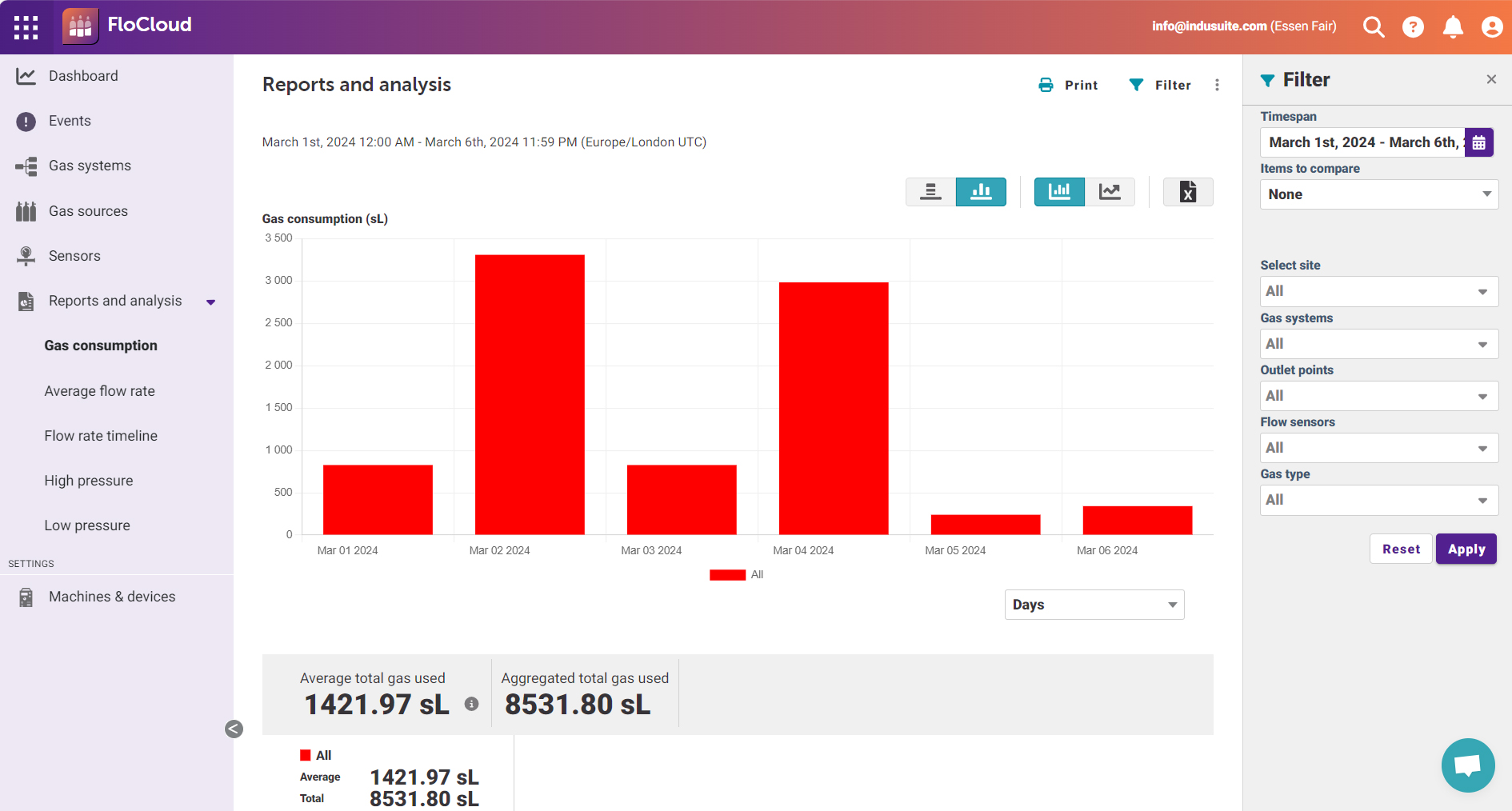This screenshot has width=1512, height=811.
Task: Expand the Items to compare dropdown
Action: (1378, 194)
